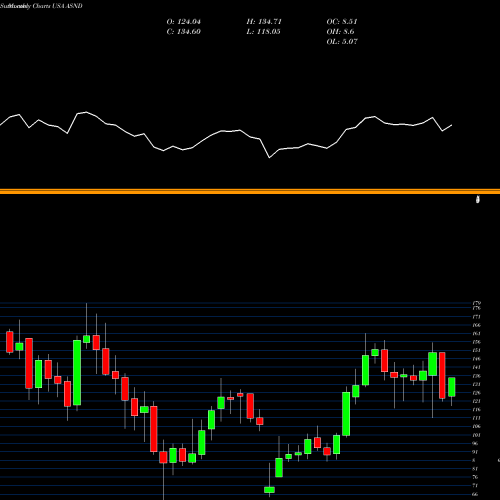The image size is (500, 500).
Task: Click price axis label 179
Action: click(x=477, y=303)
